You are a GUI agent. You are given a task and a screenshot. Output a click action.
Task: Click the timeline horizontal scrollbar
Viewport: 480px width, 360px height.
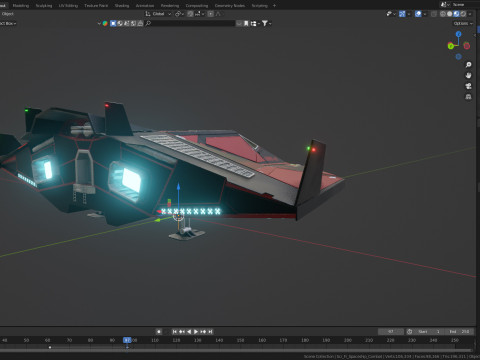(x=236, y=350)
